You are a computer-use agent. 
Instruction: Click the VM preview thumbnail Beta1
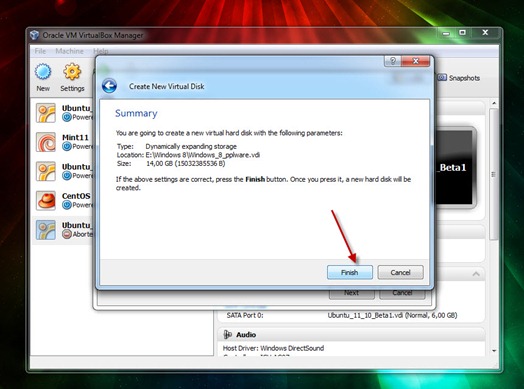(455, 167)
